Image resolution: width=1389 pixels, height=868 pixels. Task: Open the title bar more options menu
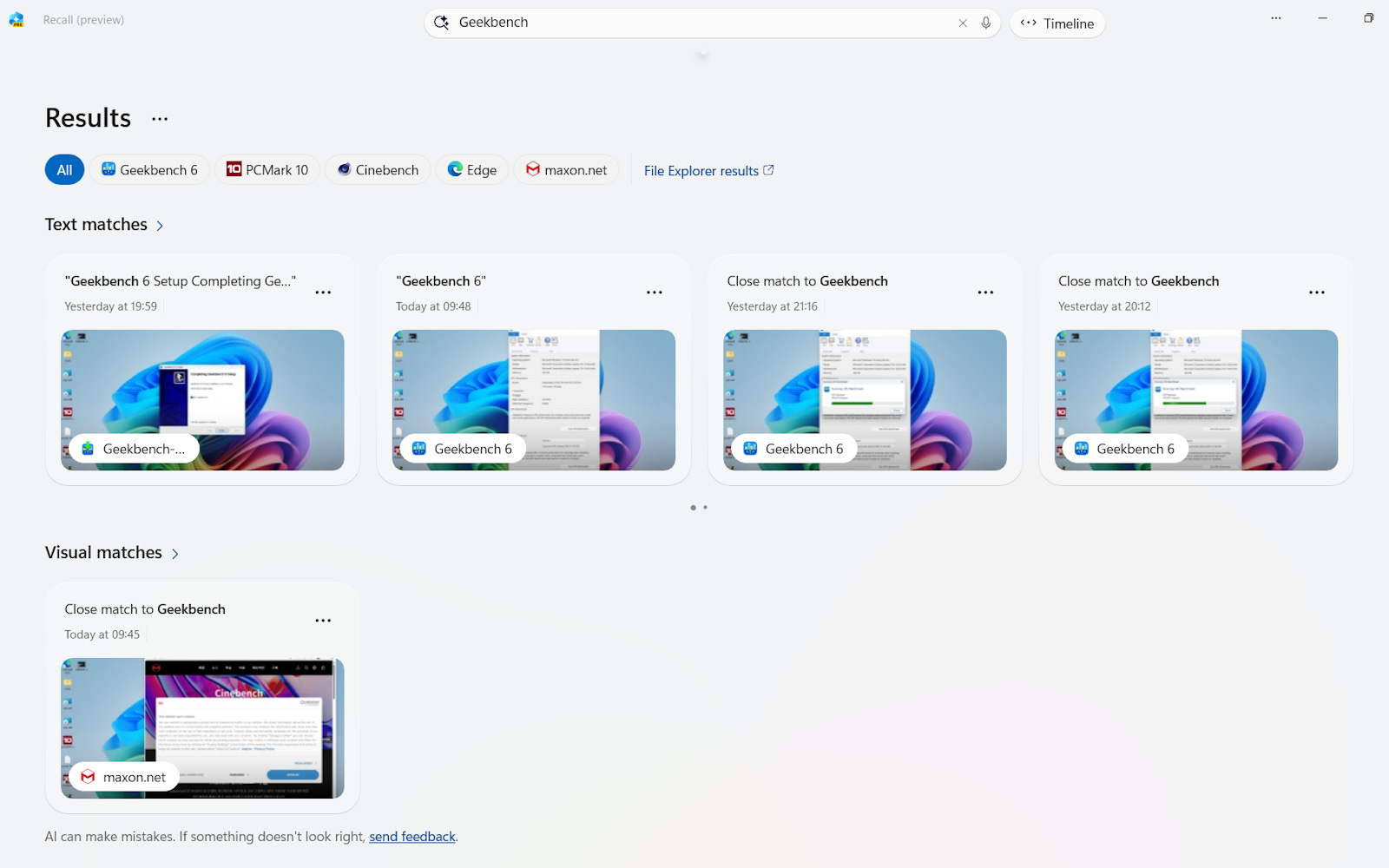click(x=1276, y=18)
